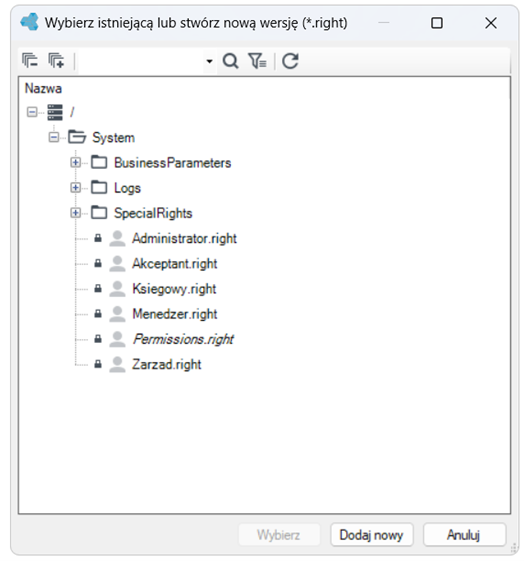Click the user icon of Permissions.right
The height and width of the screenshot is (561, 524).
point(117,339)
